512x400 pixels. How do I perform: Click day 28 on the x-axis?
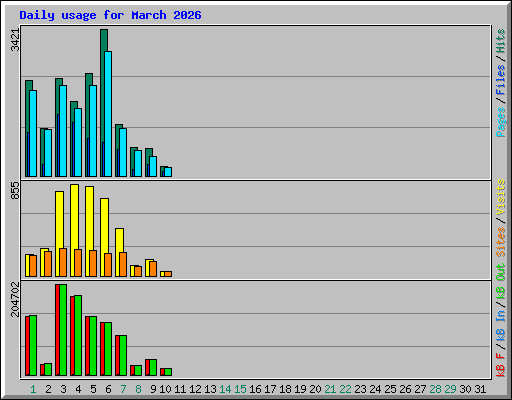click(435, 389)
